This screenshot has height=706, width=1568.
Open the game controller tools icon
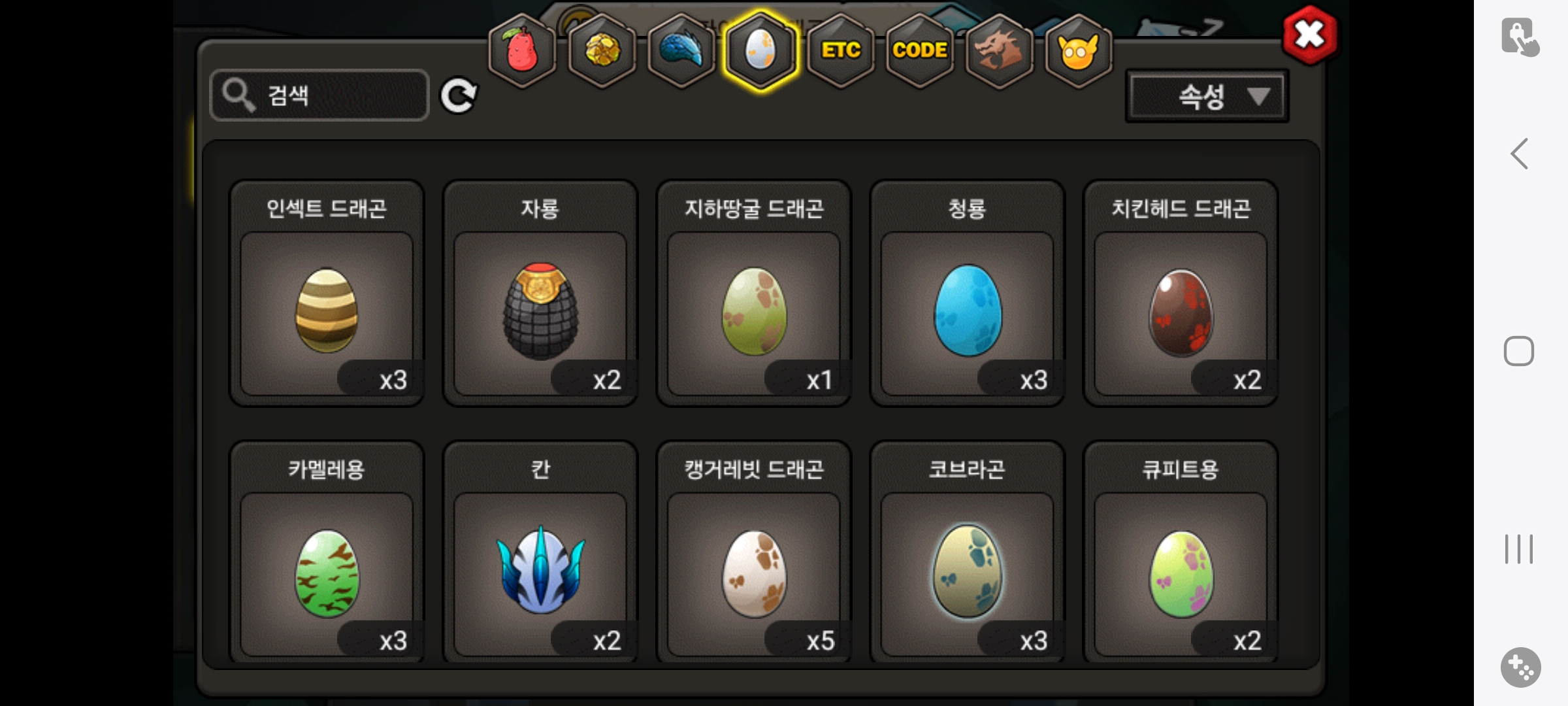coord(1520,667)
